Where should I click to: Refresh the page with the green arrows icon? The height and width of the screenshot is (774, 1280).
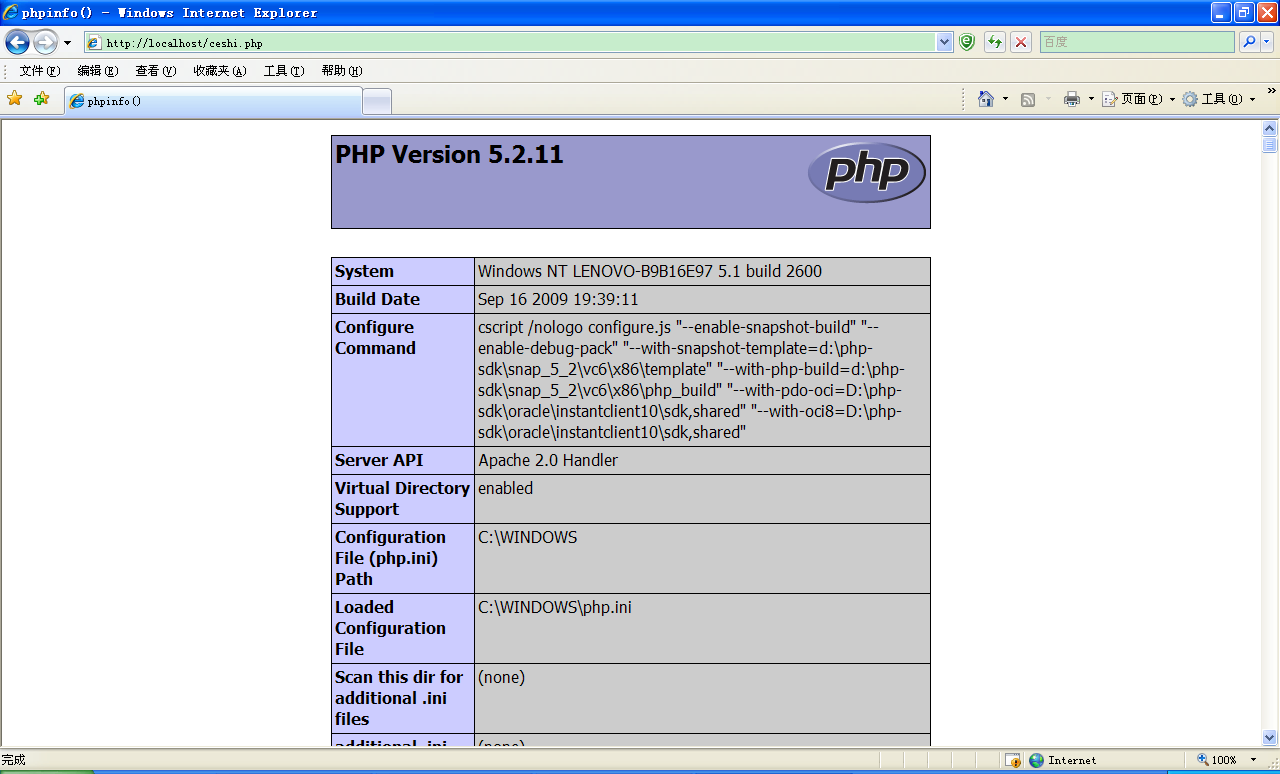pyautogui.click(x=995, y=42)
